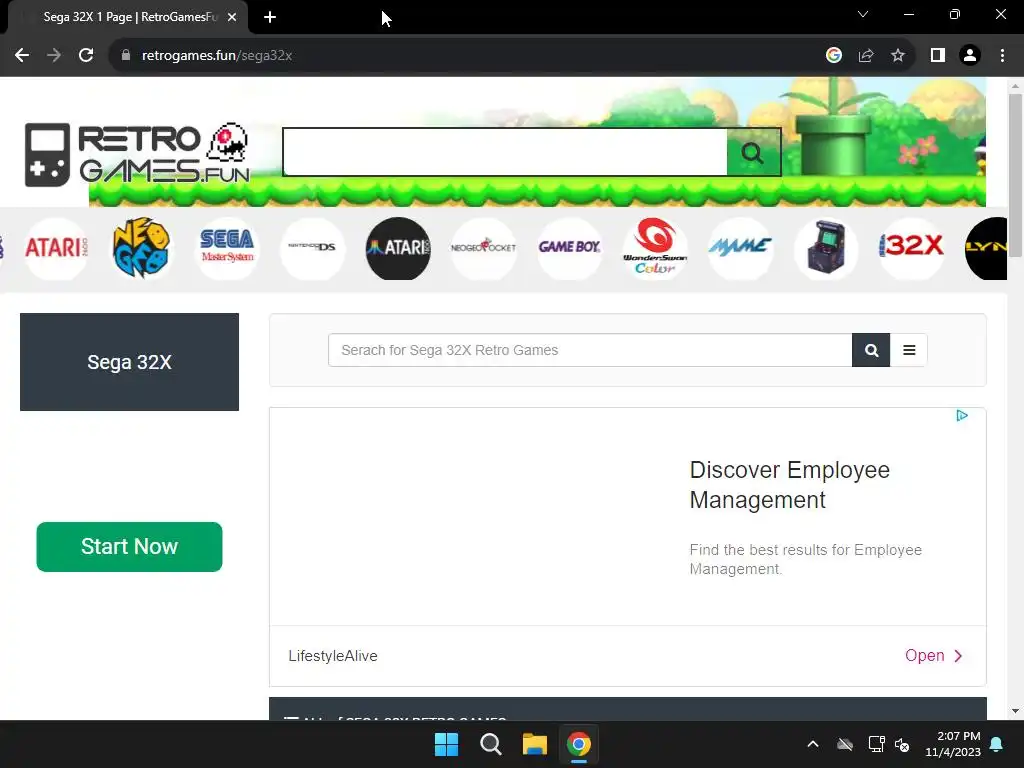Open the tab search chevron
The width and height of the screenshot is (1024, 768).
click(863, 14)
